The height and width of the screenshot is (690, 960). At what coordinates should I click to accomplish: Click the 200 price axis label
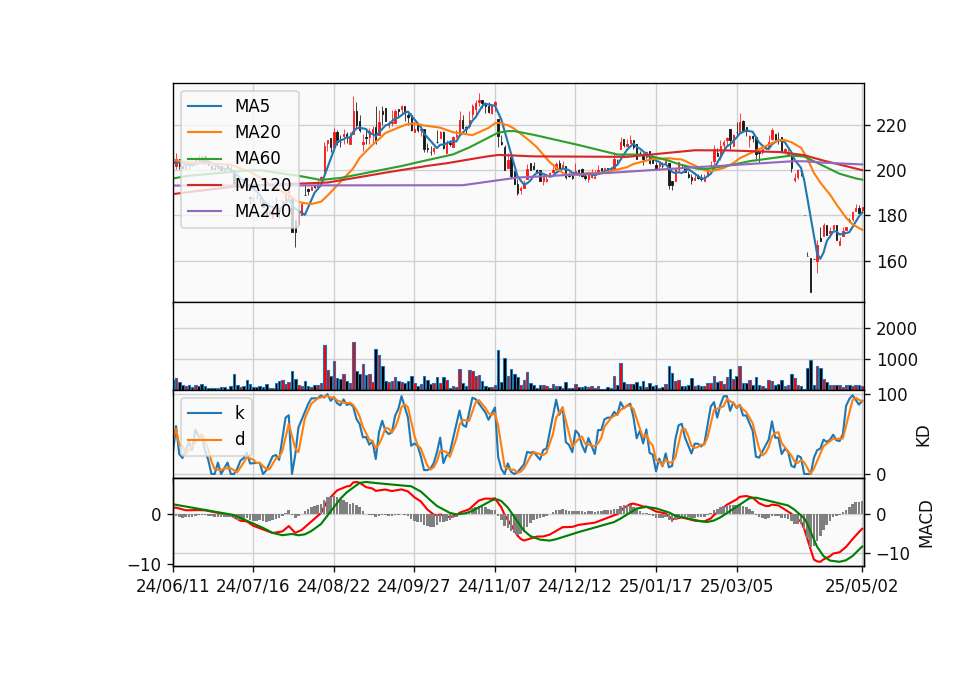click(891, 171)
